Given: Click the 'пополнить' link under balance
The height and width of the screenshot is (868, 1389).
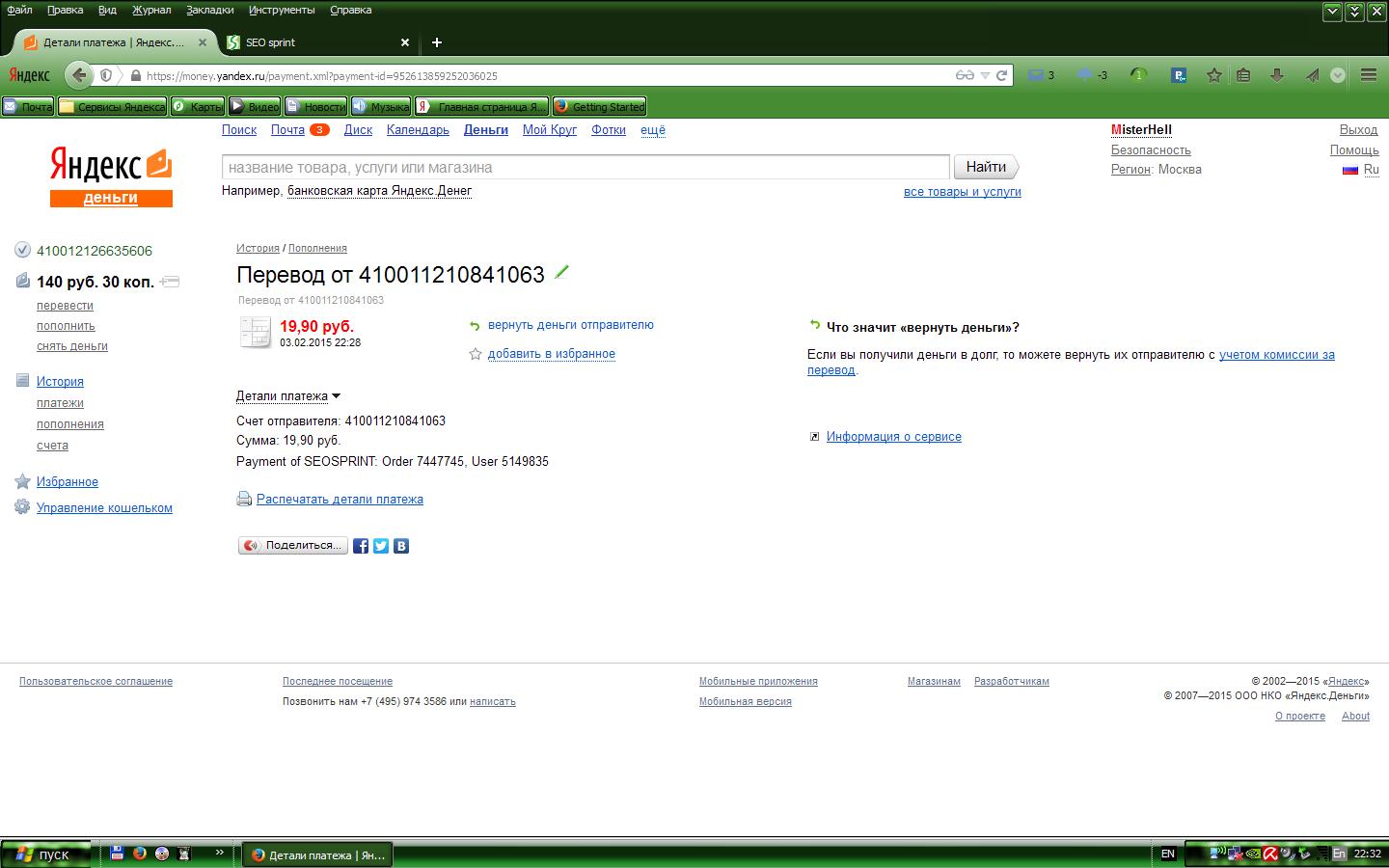Looking at the screenshot, I should 66,326.
